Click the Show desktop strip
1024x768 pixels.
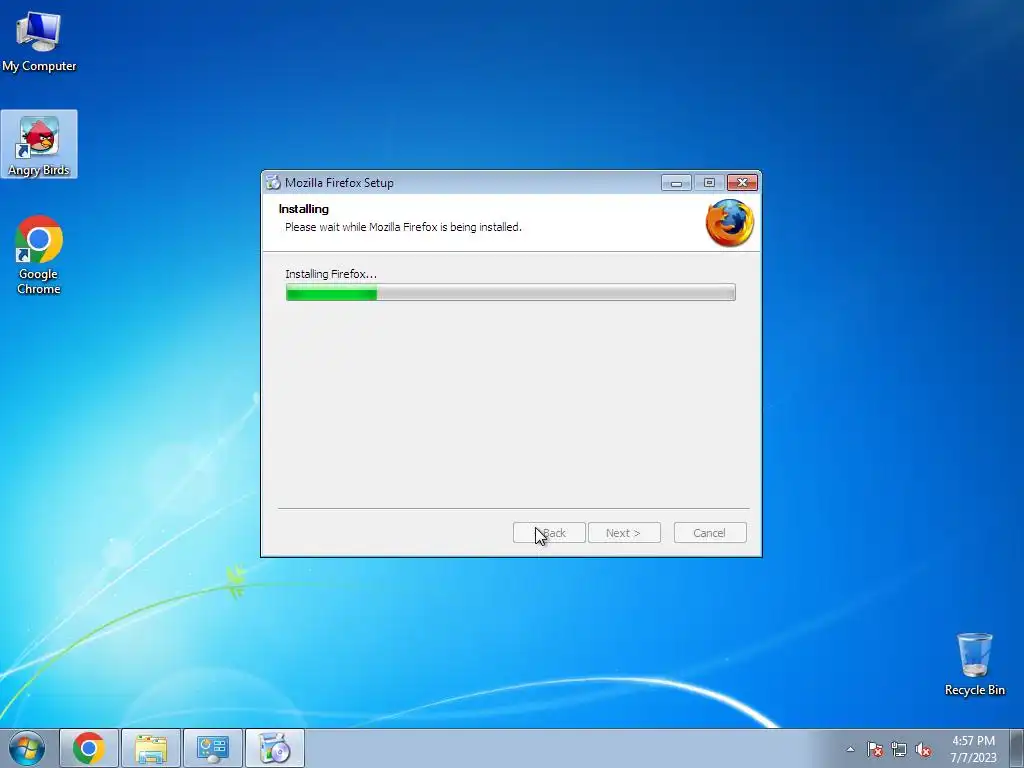click(x=1017, y=748)
